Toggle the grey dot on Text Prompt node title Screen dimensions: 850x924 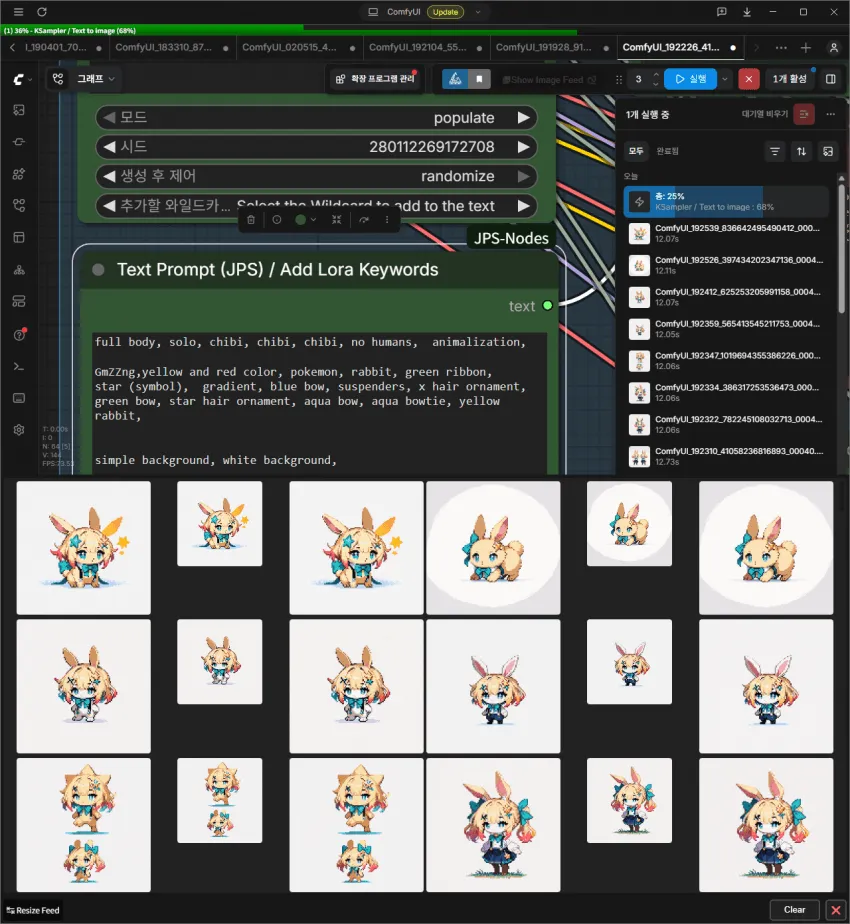98,270
